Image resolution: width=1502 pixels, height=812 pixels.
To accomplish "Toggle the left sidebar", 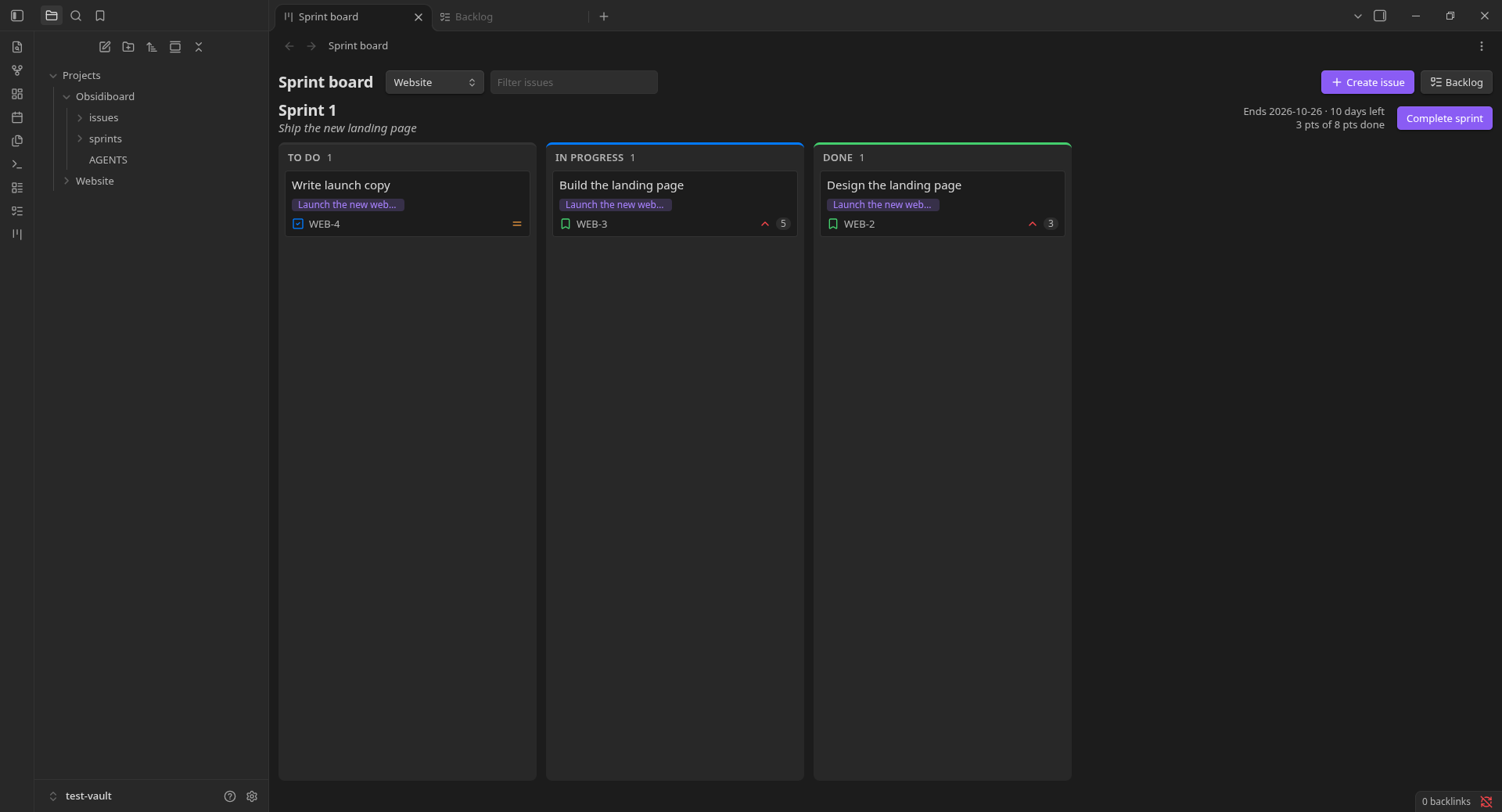I will pyautogui.click(x=17, y=16).
